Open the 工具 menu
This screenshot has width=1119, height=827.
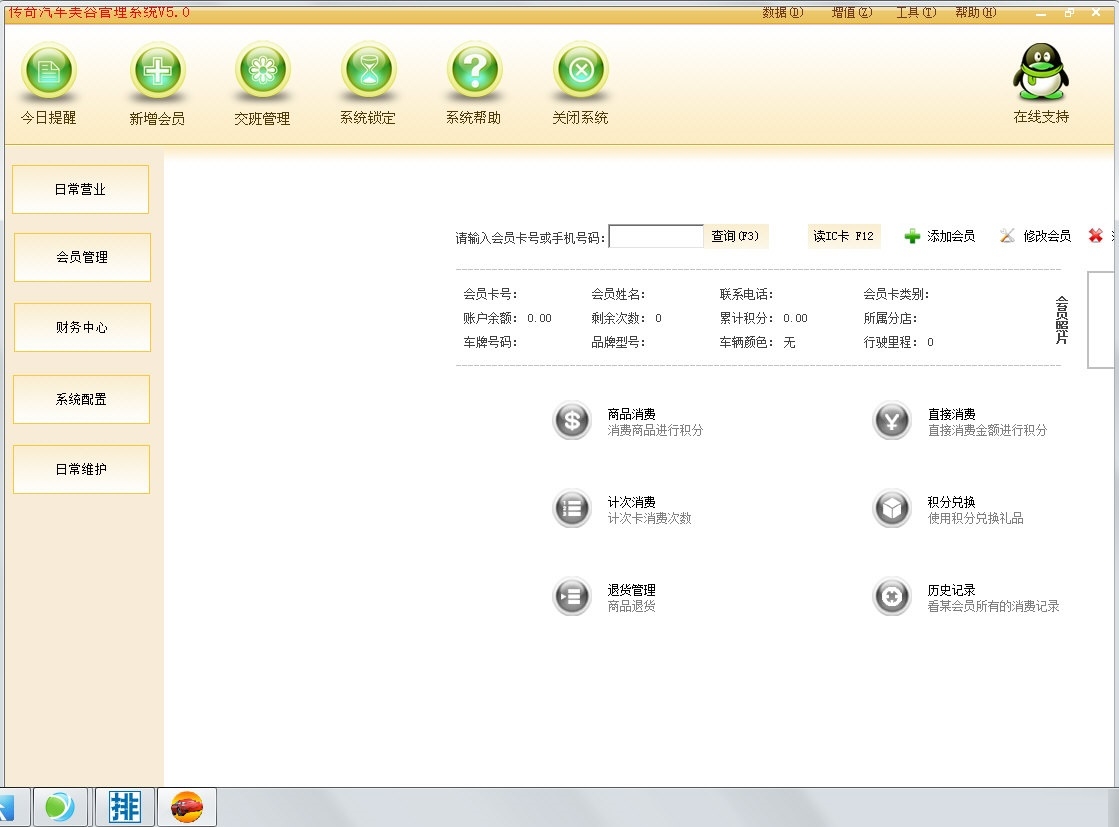(x=915, y=13)
